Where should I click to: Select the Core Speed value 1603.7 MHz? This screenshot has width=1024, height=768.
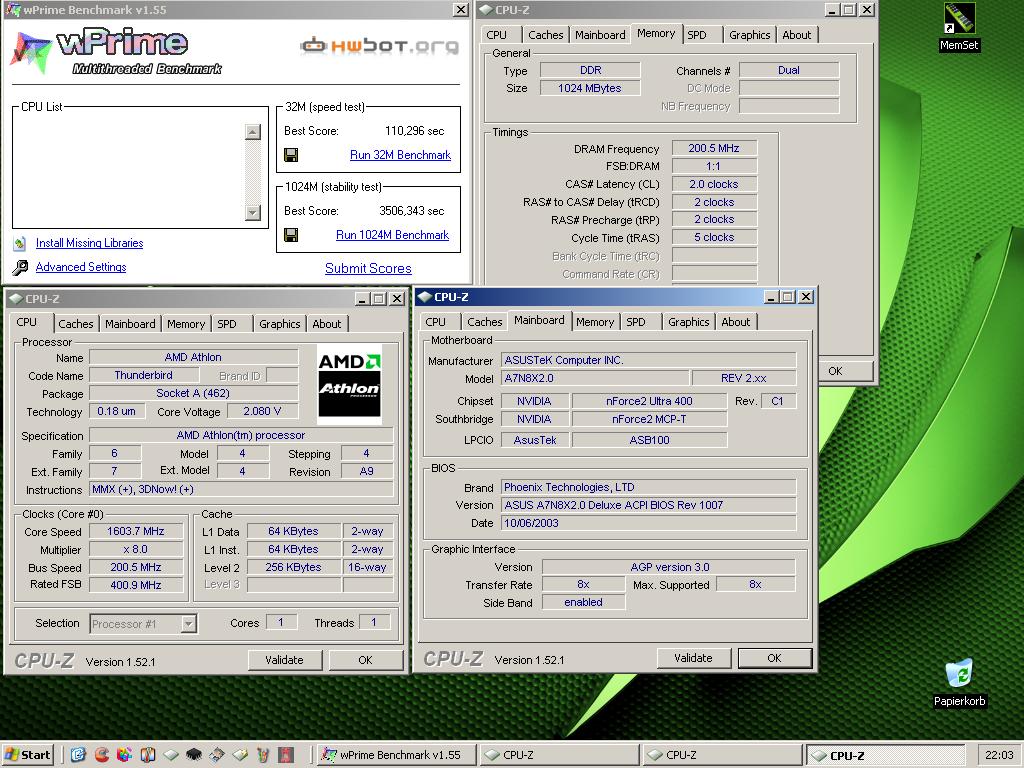point(136,532)
